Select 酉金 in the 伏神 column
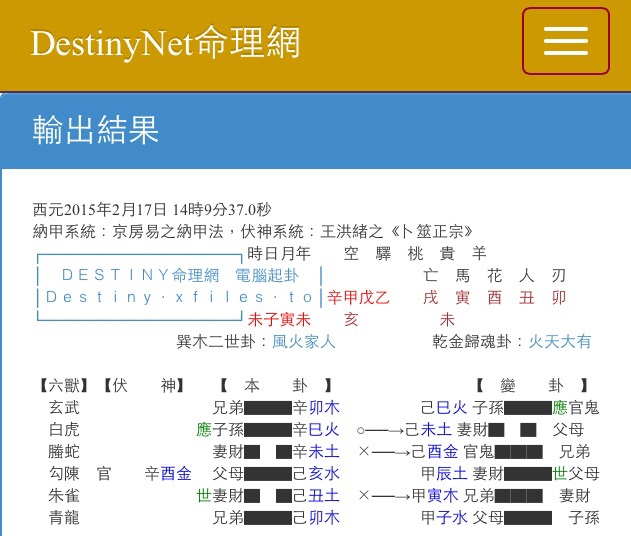This screenshot has width=631, height=536. pyautogui.click(x=176, y=473)
